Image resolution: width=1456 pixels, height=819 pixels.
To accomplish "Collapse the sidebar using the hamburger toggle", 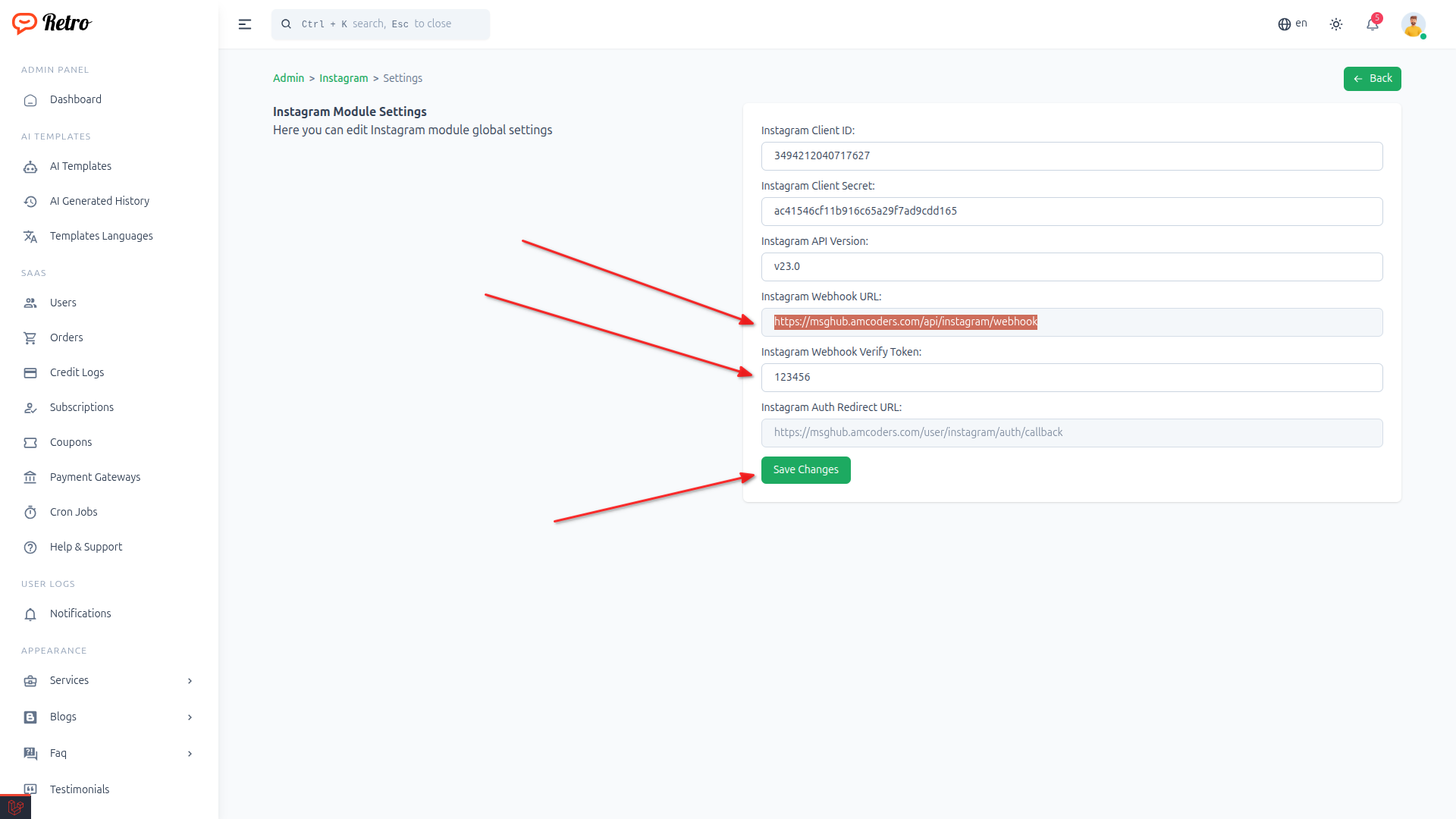I will point(244,24).
